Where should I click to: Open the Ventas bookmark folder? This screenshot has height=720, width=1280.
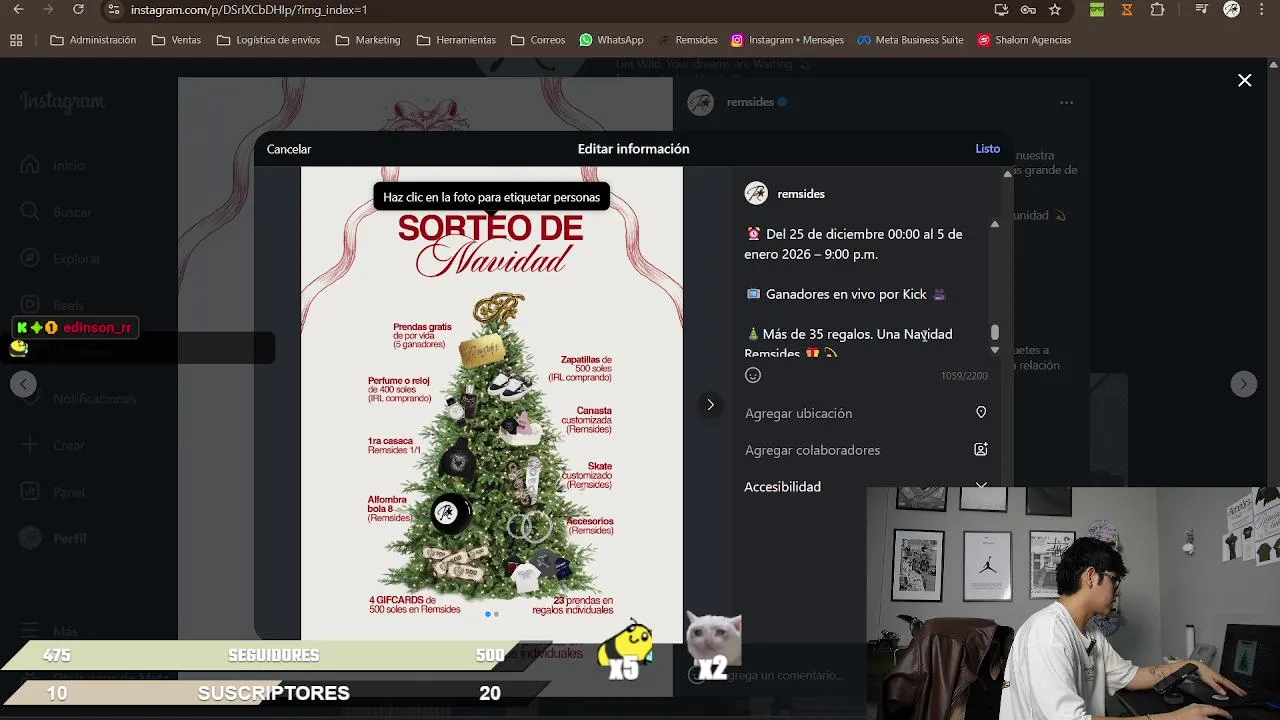(x=176, y=40)
